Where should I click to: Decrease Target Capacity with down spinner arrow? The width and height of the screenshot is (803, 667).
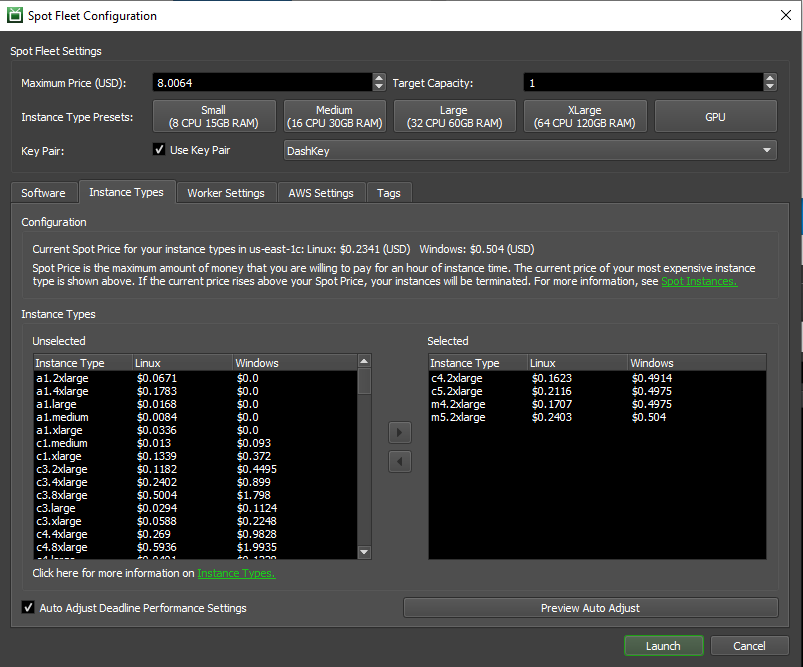tap(769, 87)
